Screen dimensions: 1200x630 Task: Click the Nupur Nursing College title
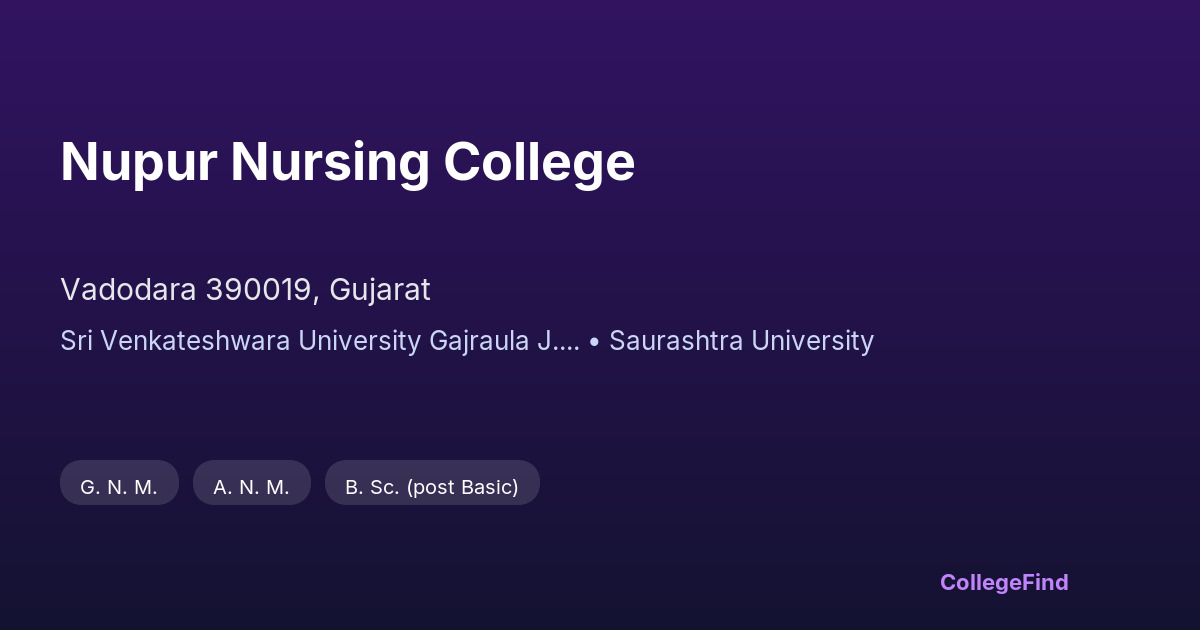[x=347, y=162]
